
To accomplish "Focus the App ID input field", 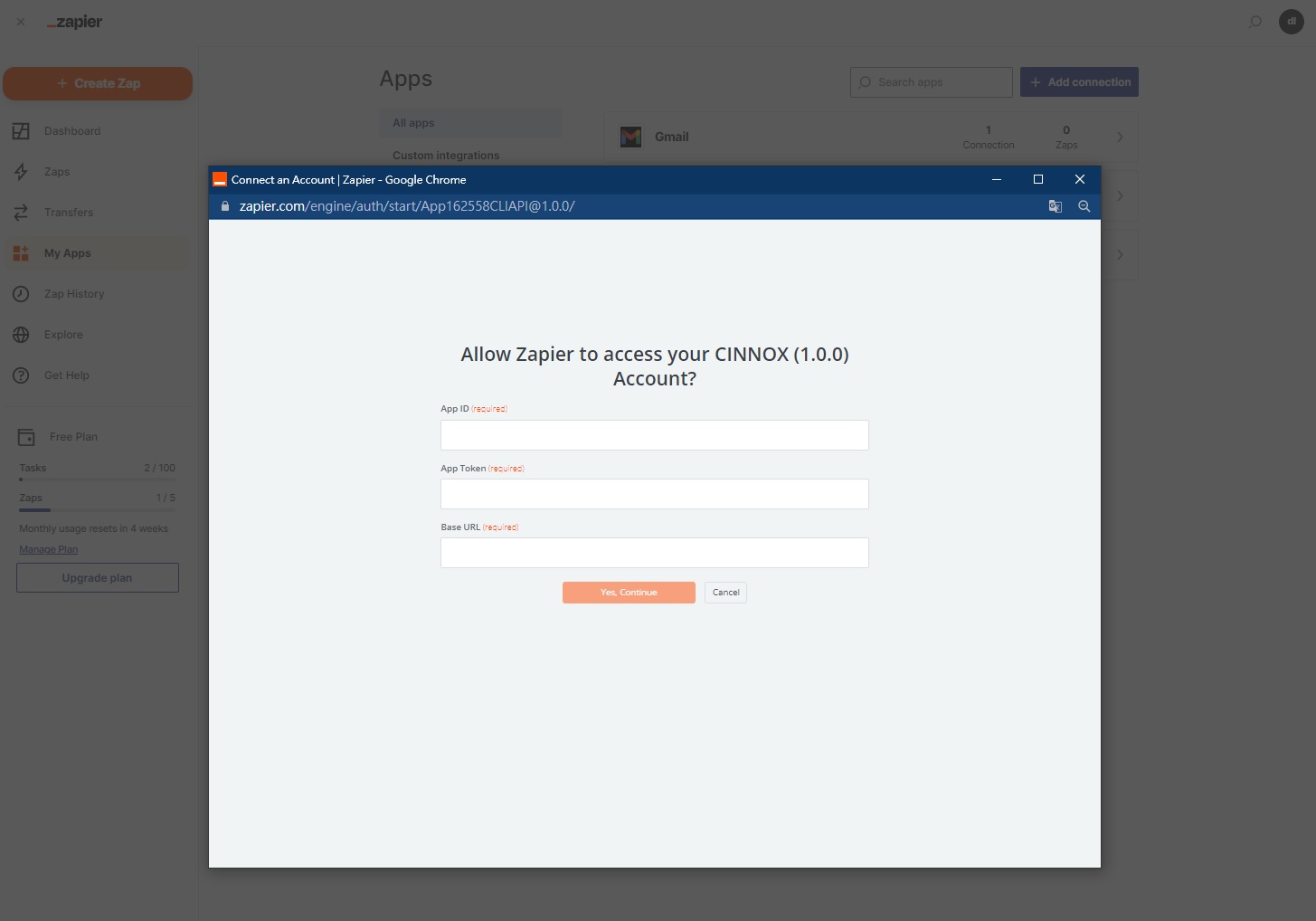I will pos(655,435).
